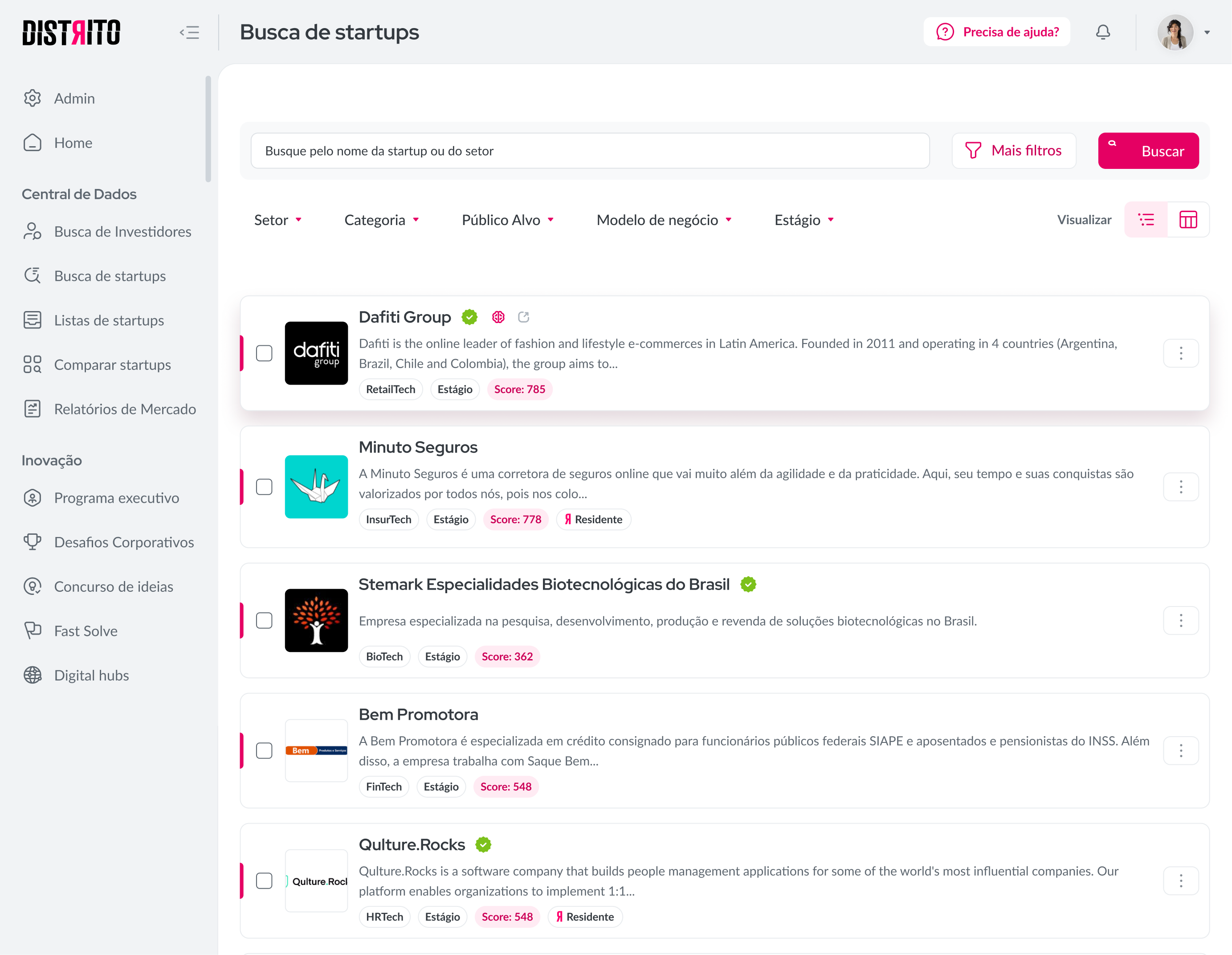Click the Desafios Corporativos trophy icon

33,542
